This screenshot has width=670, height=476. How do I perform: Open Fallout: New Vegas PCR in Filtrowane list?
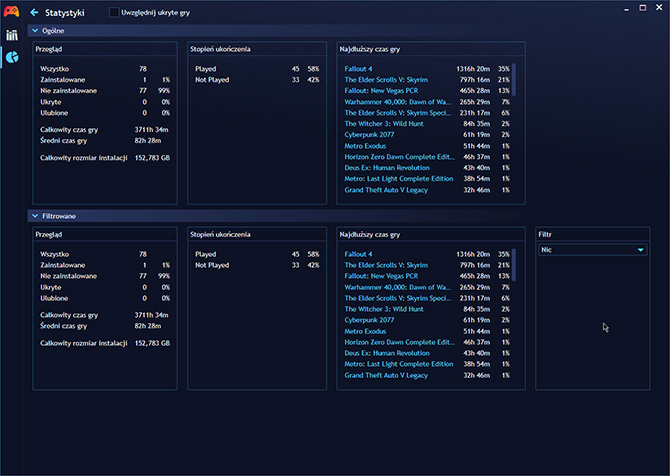(x=381, y=276)
